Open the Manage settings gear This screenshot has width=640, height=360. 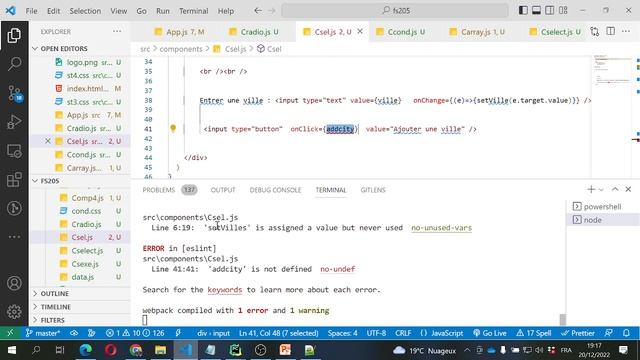pyautogui.click(x=14, y=311)
